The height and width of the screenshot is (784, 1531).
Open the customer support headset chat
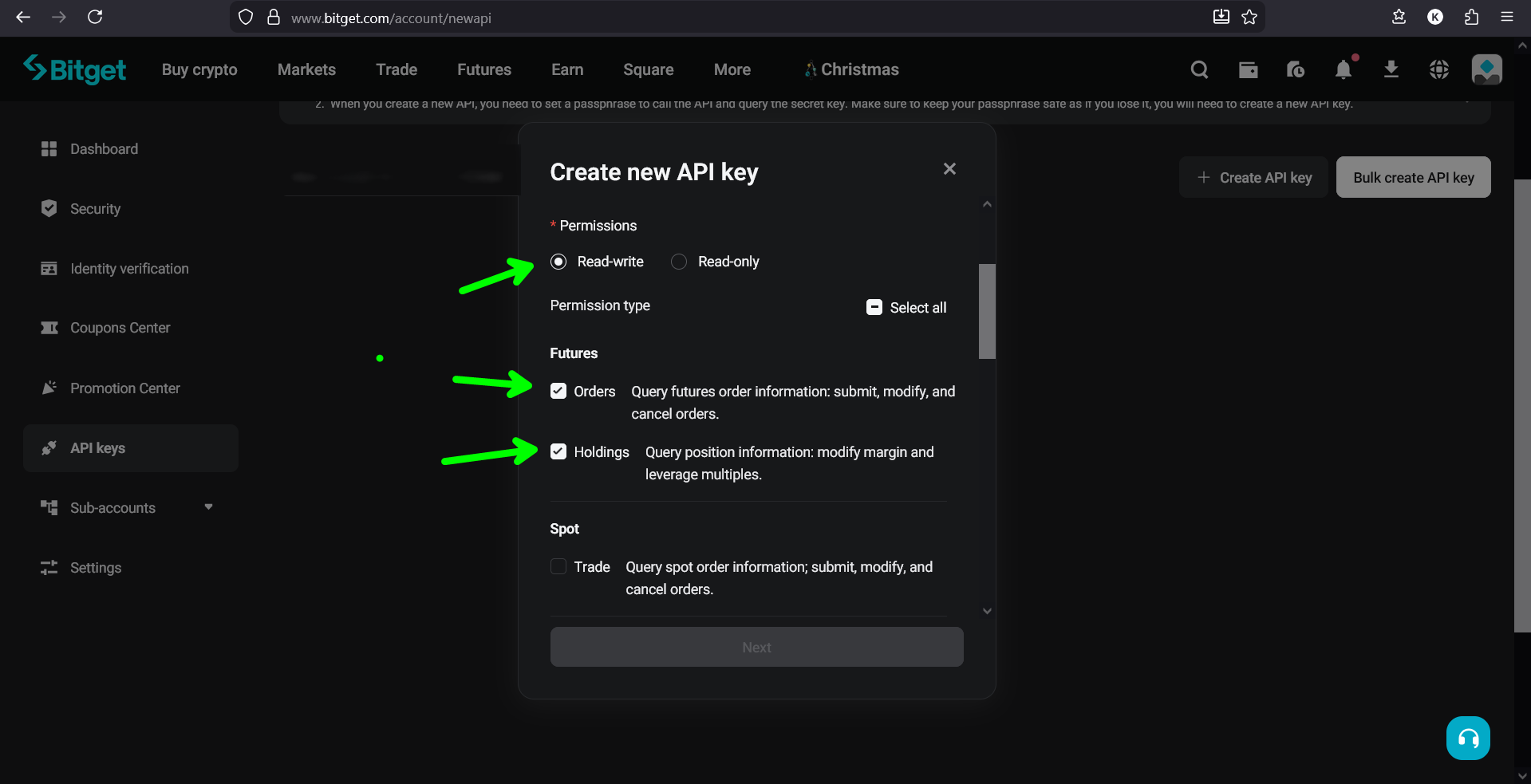pos(1468,739)
